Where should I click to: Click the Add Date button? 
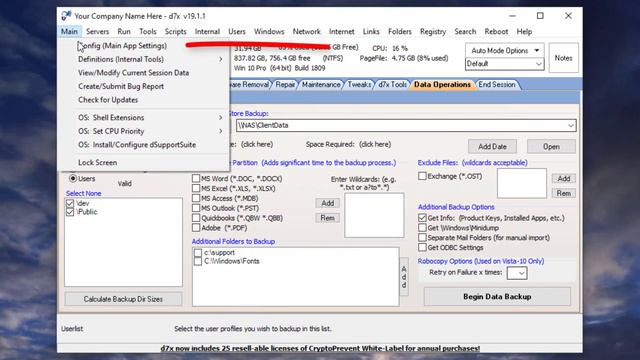(x=492, y=147)
